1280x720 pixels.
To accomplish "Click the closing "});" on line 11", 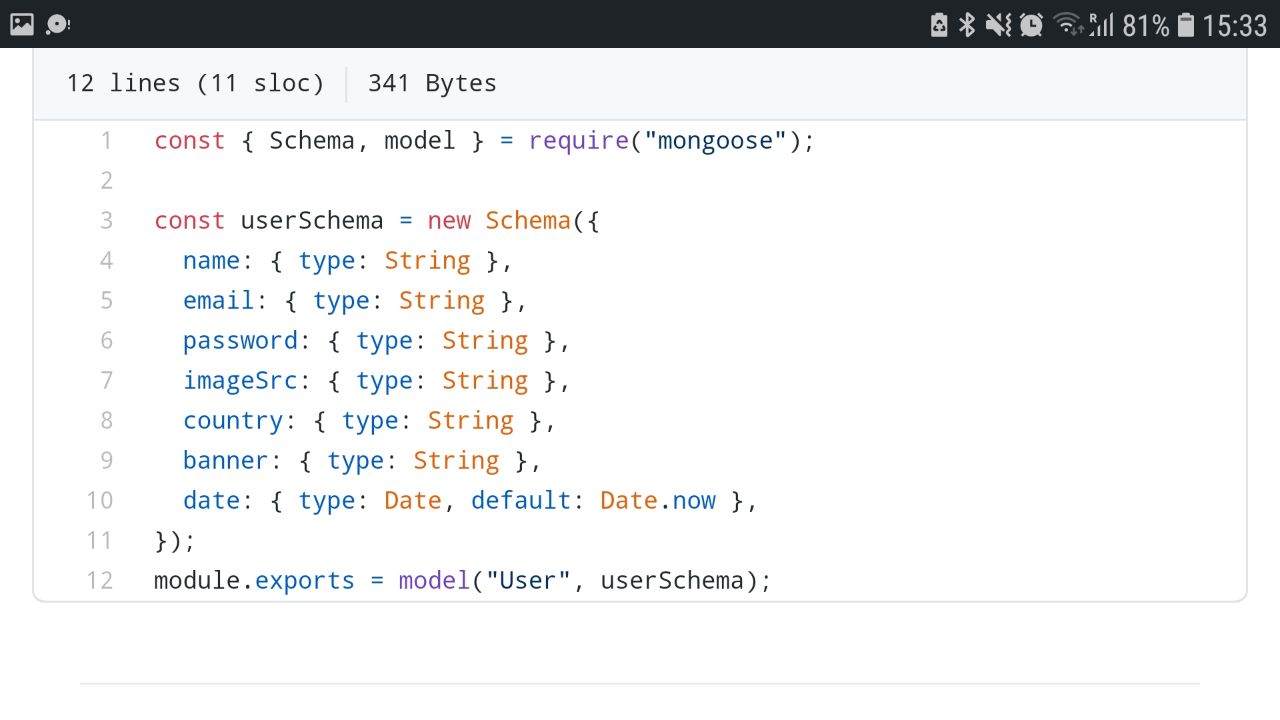I will (175, 541).
